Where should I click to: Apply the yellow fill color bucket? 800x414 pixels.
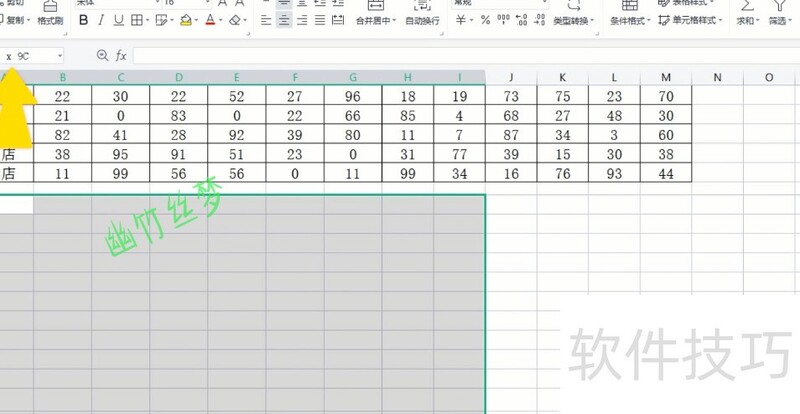(x=186, y=20)
